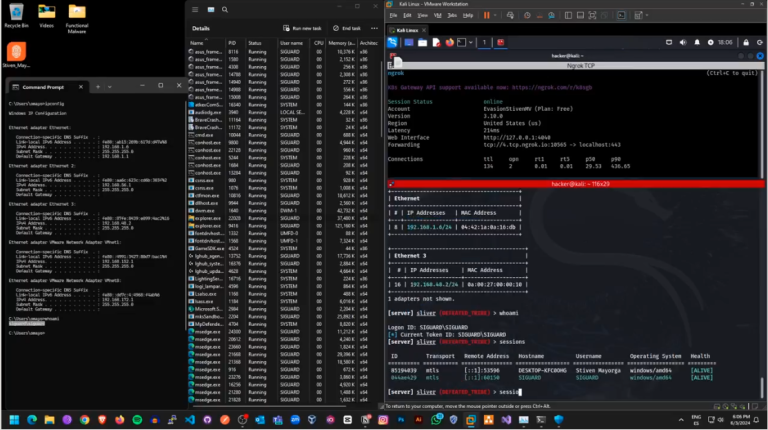Open VMware Help menu

(x=468, y=16)
